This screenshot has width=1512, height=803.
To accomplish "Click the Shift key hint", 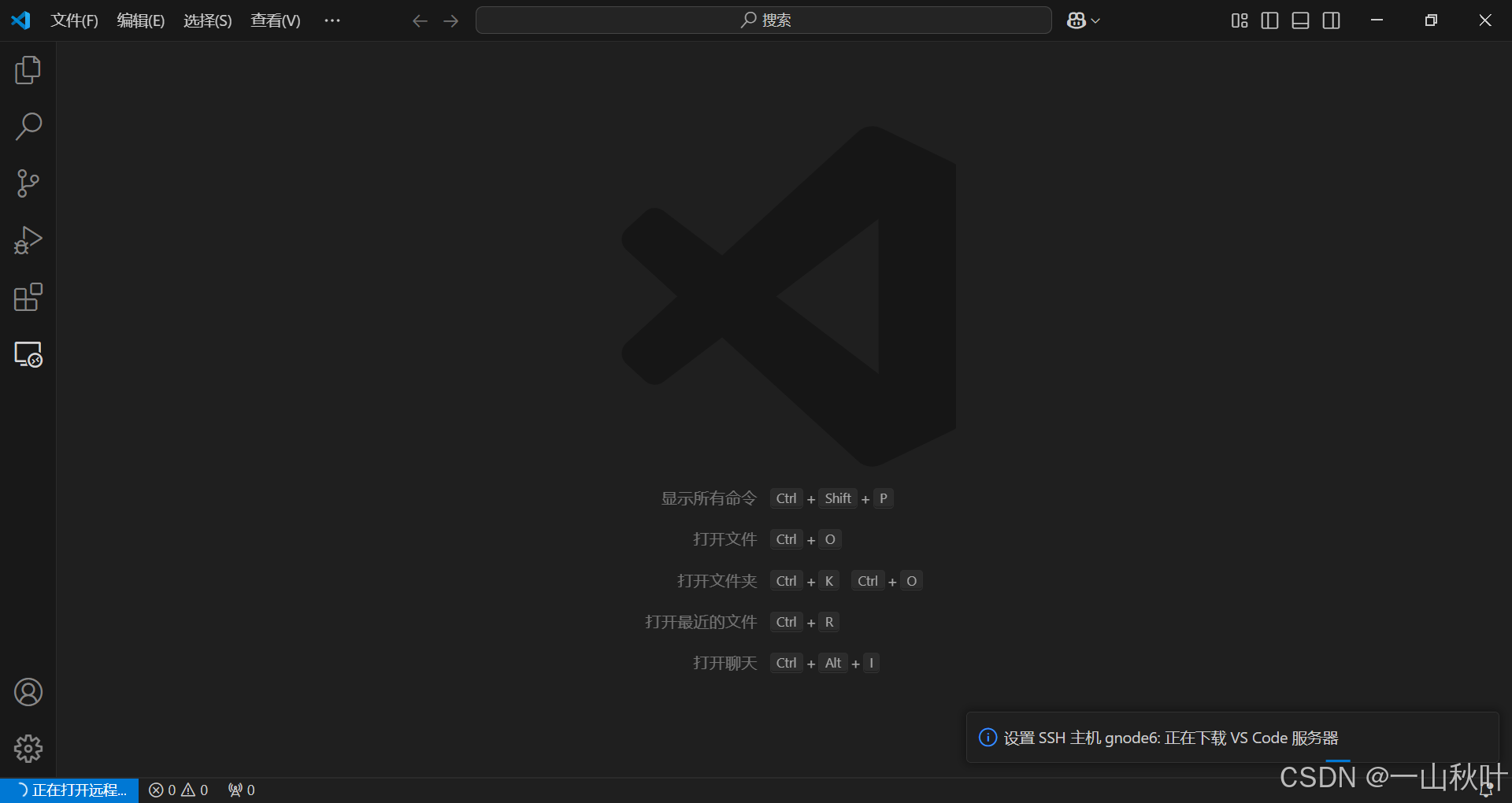I will click(838, 498).
